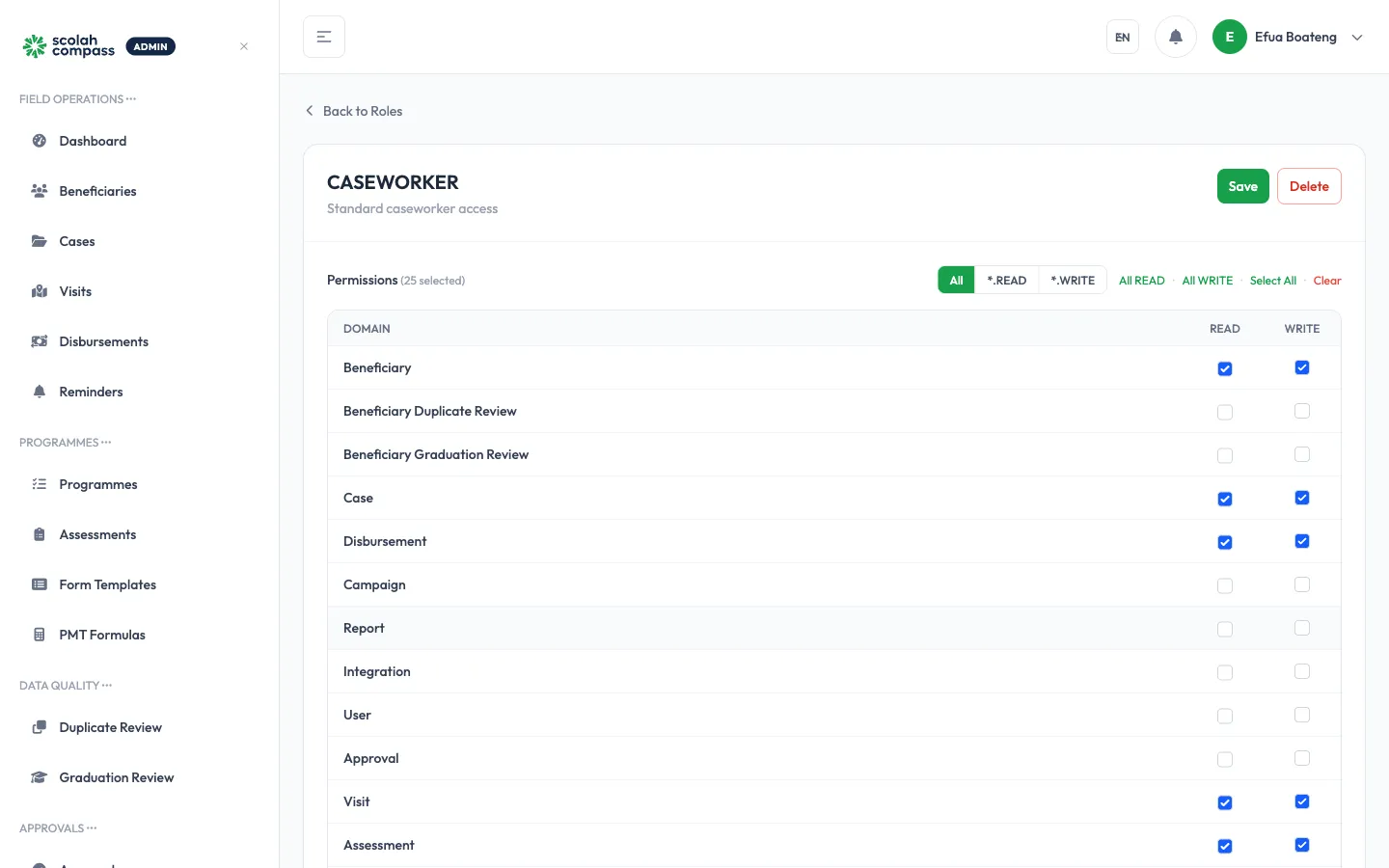Viewport: 1389px width, 868px height.
Task: Click the Disbursements money icon
Action: point(40,341)
